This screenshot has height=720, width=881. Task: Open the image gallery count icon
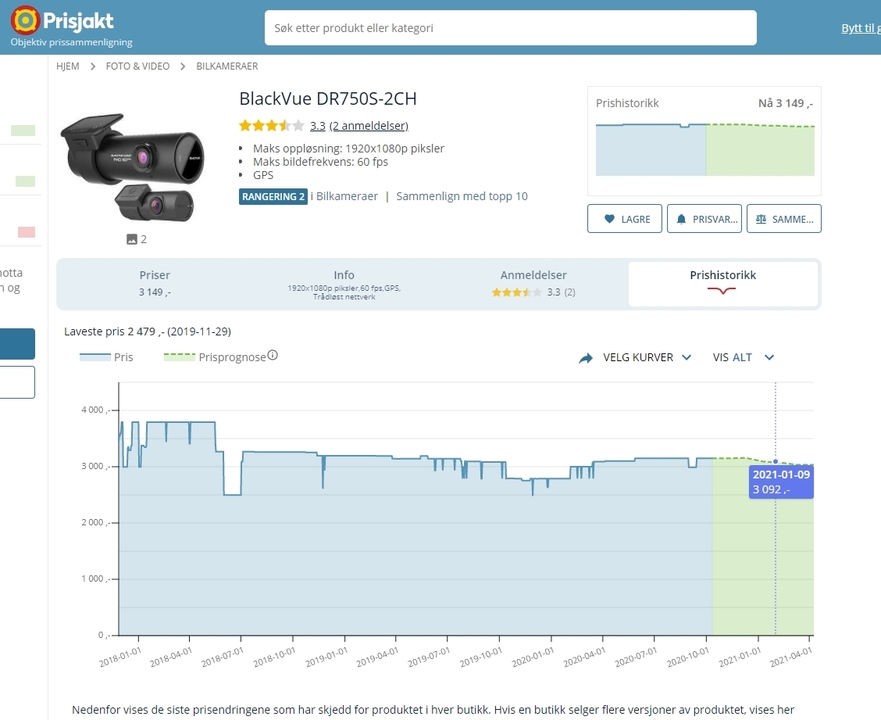click(x=137, y=239)
